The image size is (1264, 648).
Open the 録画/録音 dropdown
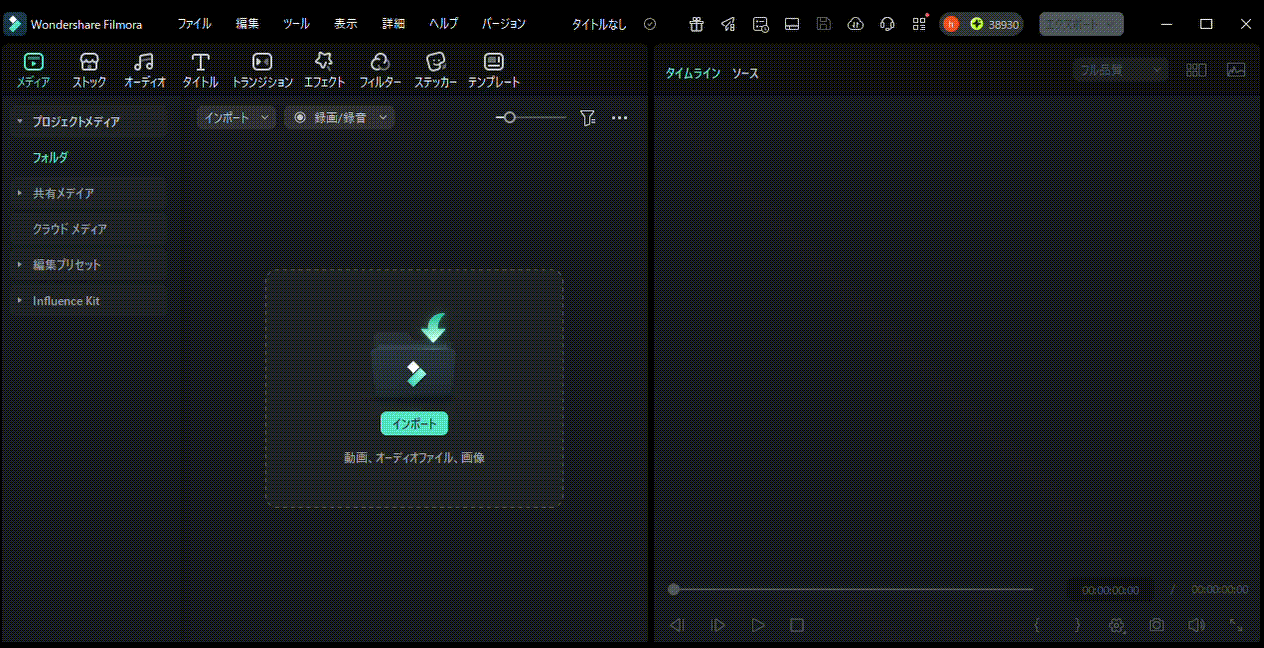click(x=339, y=118)
